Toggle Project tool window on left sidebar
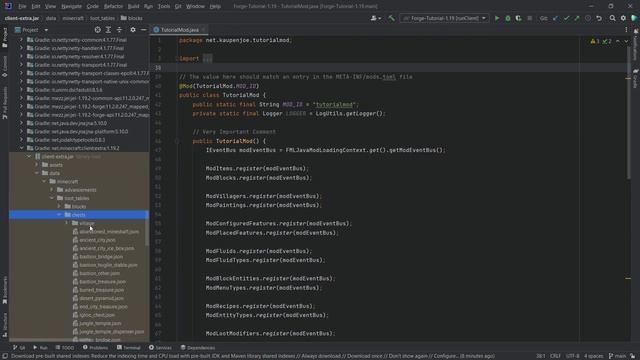The height and width of the screenshot is (360, 640). point(4,38)
